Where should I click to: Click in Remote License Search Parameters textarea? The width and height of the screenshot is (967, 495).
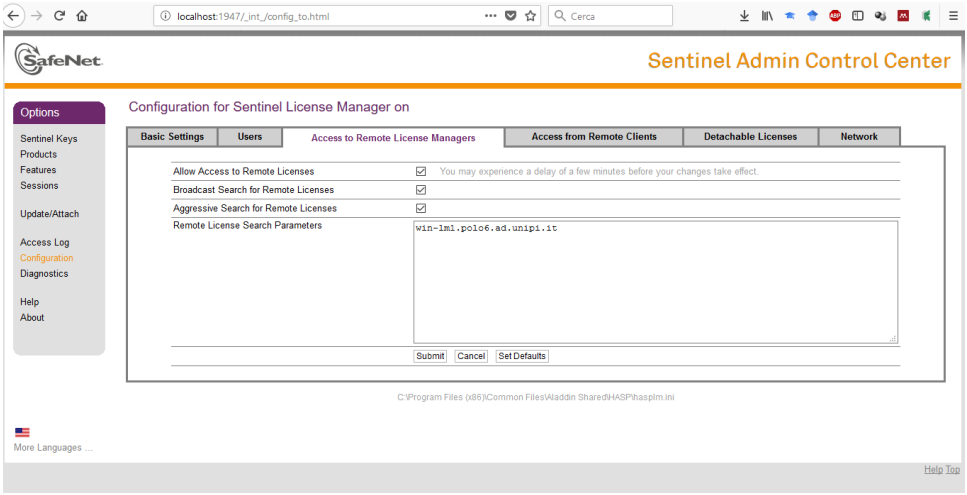[656, 282]
